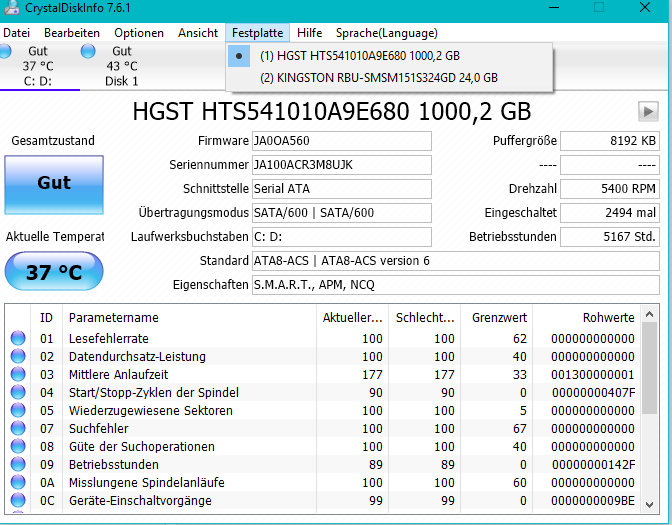Click the CrystalDiskInfo app icon in title bar

click(11, 8)
